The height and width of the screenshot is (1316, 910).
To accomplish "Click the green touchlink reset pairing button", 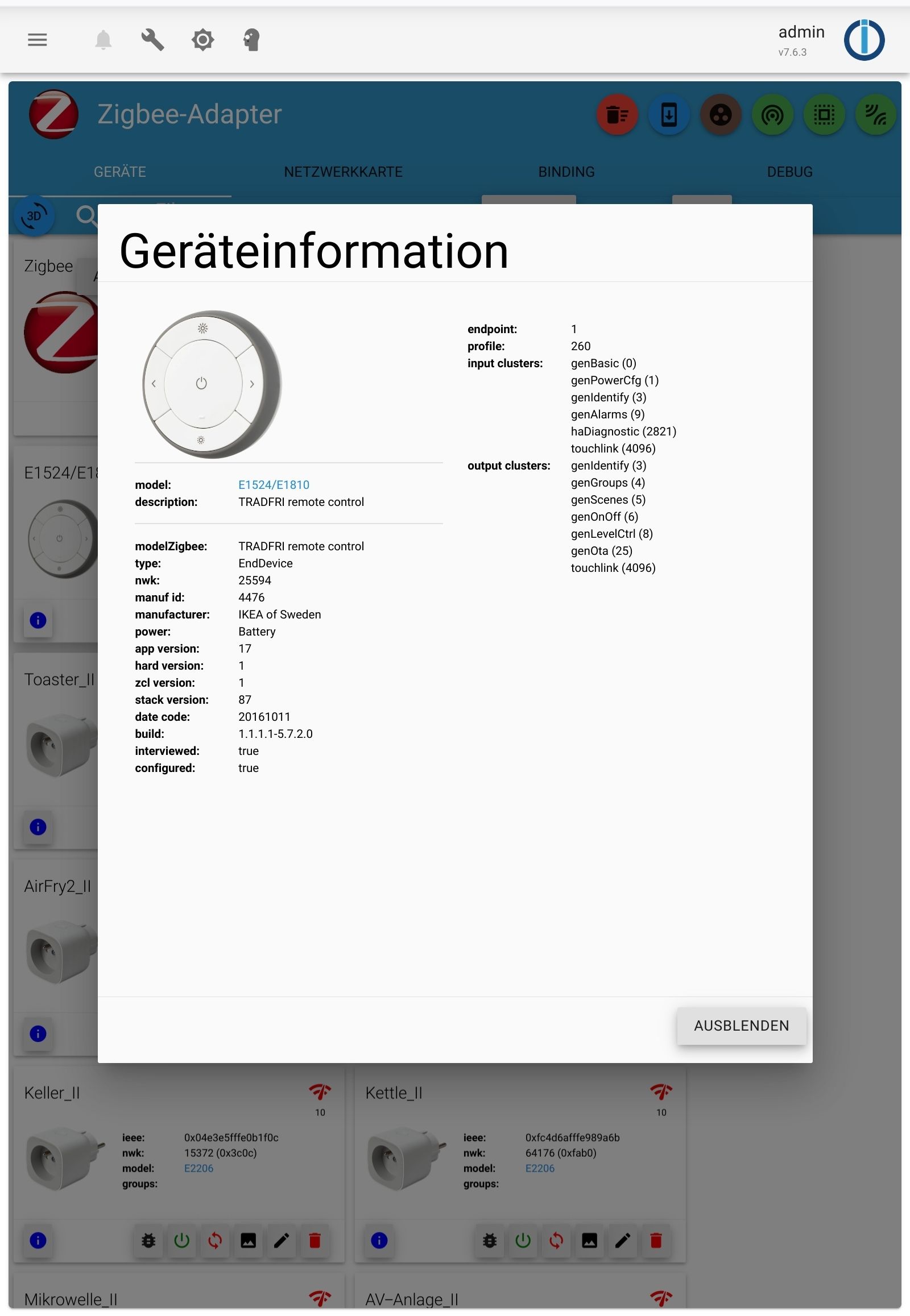I will (772, 115).
